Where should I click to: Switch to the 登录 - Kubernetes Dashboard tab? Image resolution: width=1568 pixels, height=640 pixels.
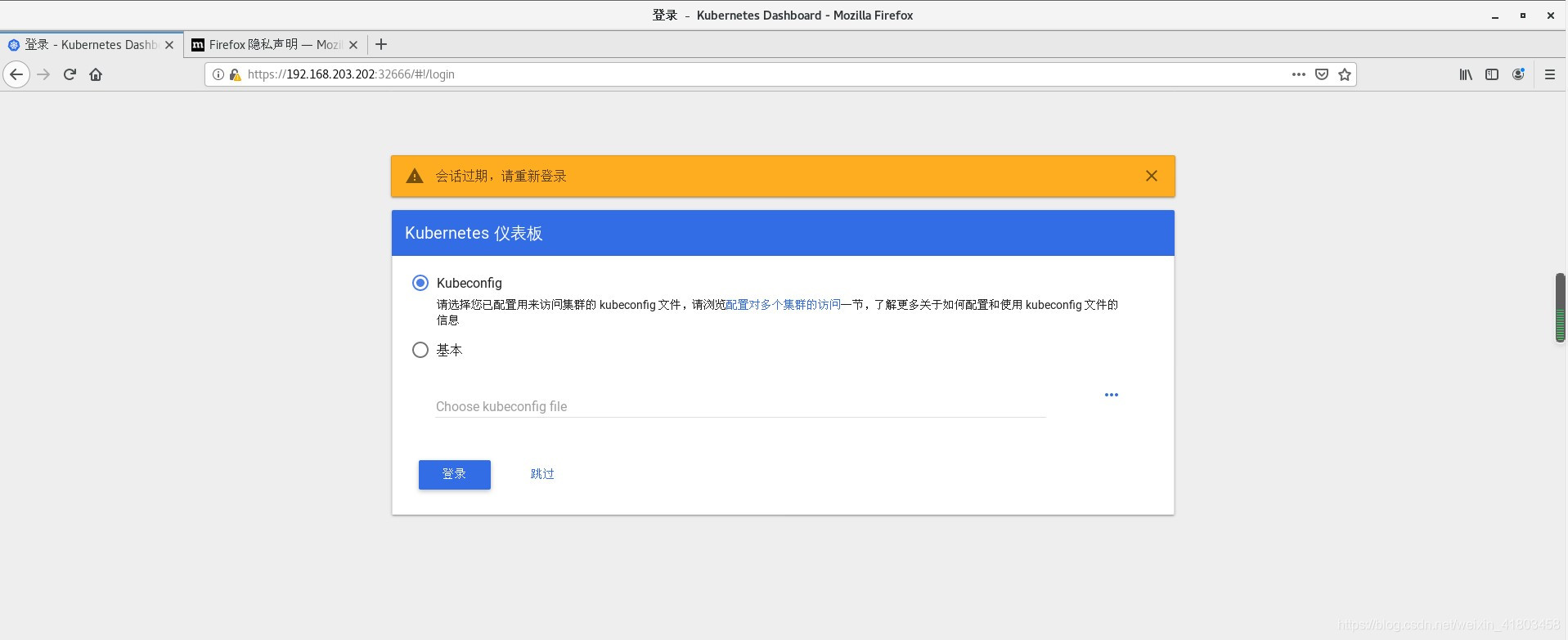click(91, 45)
